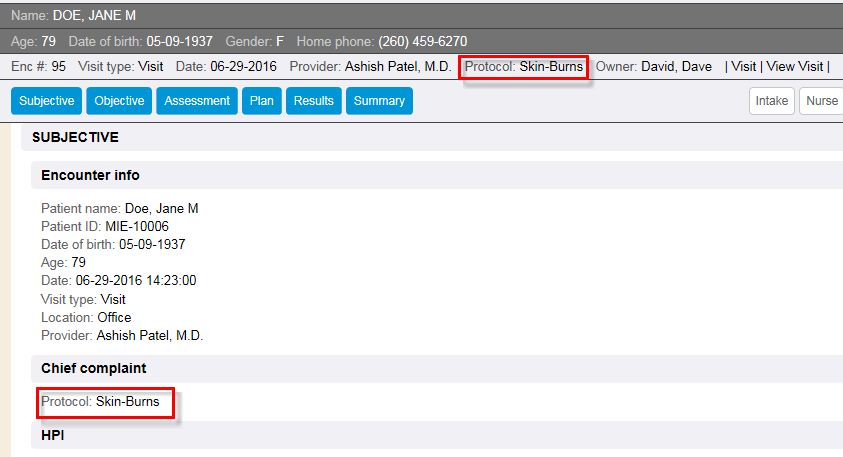
Task: Click the home phone number (260) 459-6270
Action: (422, 41)
